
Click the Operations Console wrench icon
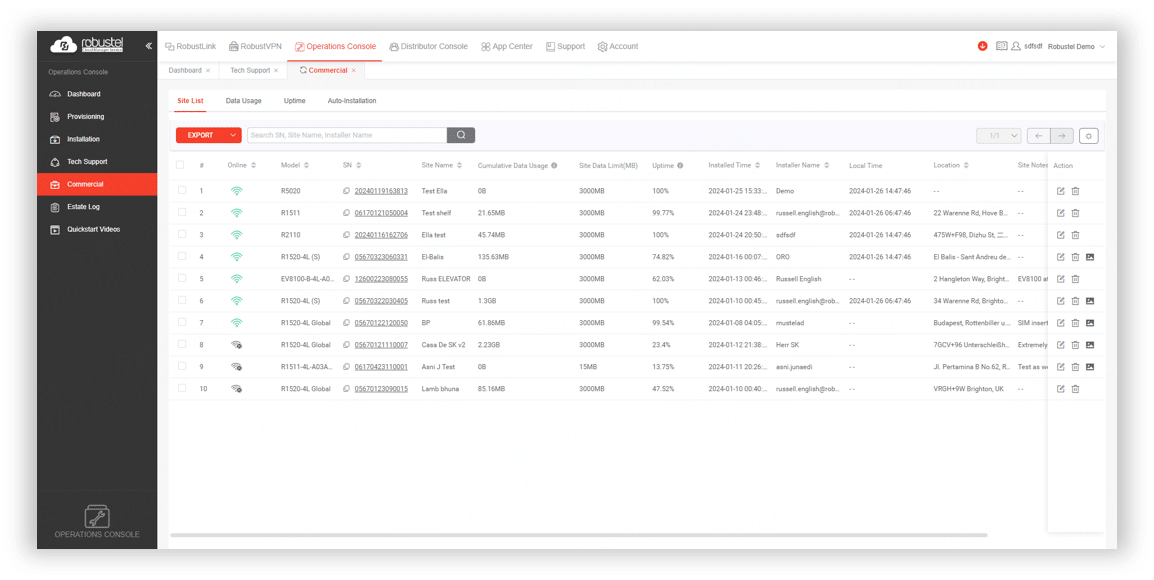(97, 516)
